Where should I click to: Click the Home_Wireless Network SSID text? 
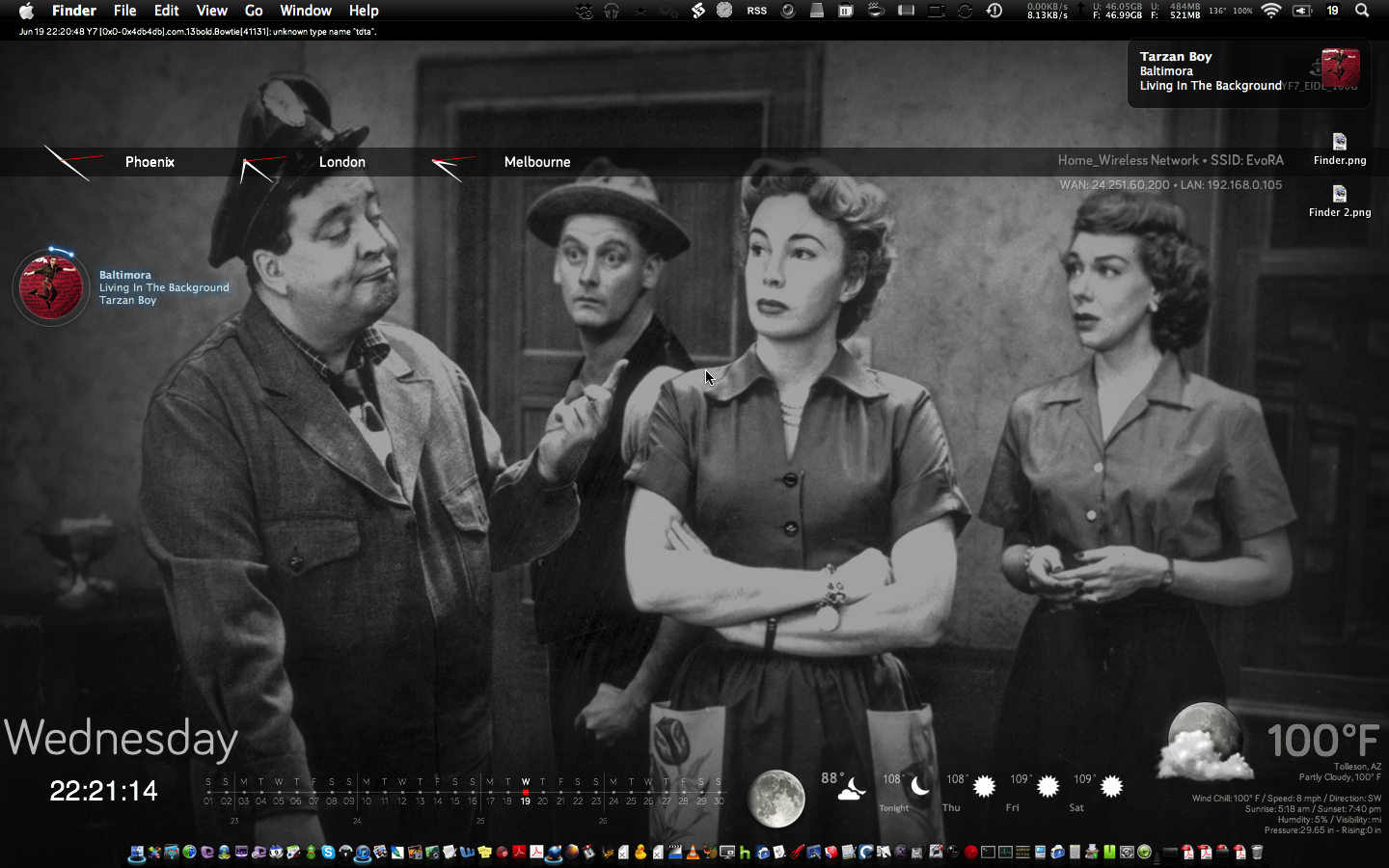[1171, 160]
